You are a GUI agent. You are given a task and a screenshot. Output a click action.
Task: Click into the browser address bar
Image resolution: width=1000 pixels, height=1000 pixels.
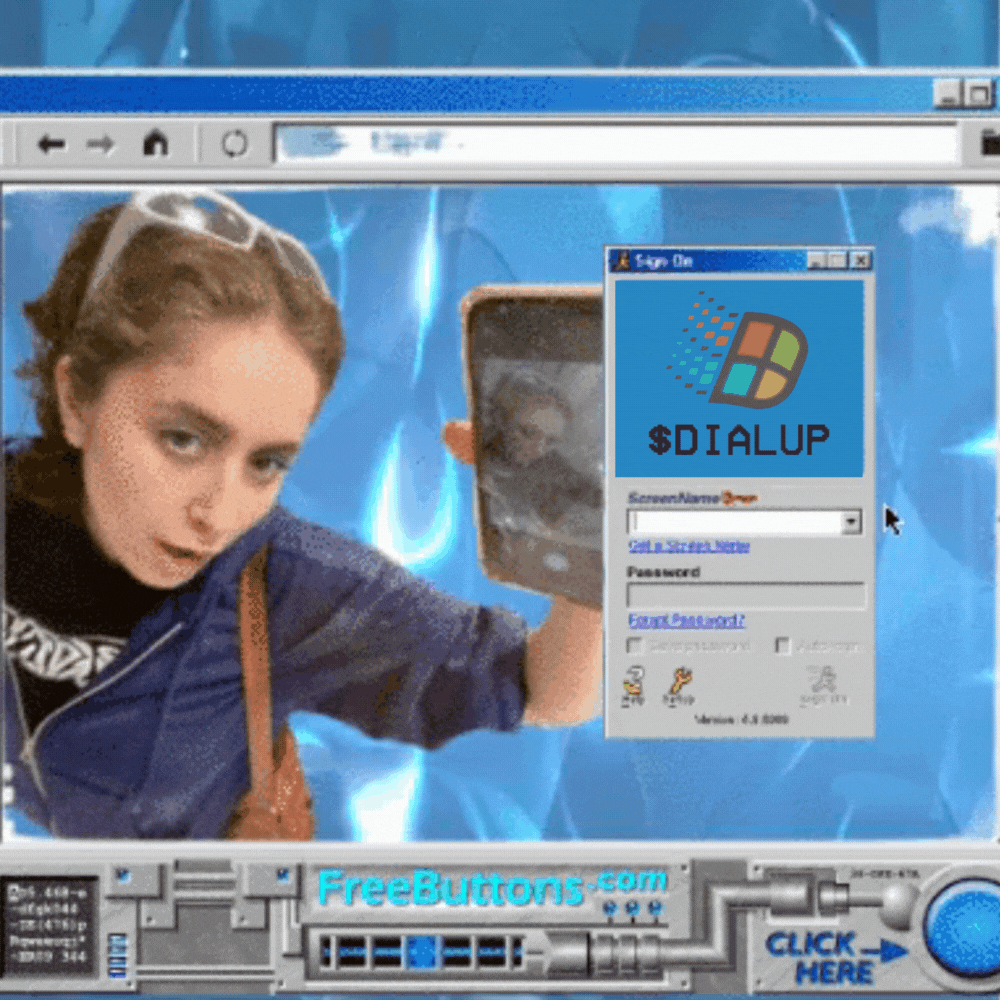tap(616, 143)
